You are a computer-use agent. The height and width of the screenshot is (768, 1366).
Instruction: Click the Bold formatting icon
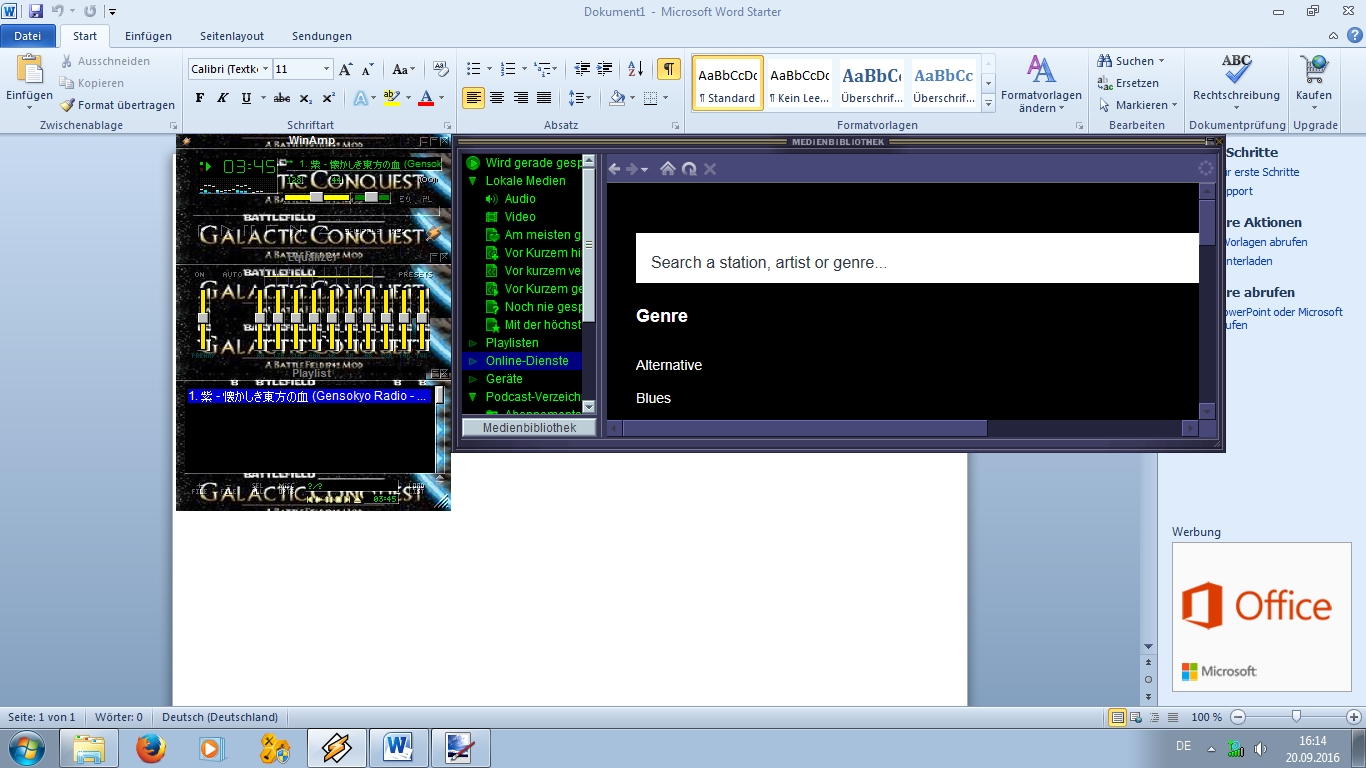pos(199,98)
